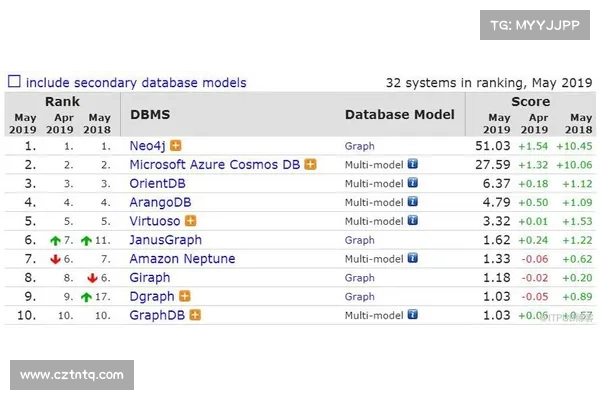Click the include secondary database models label

click(x=135, y=83)
